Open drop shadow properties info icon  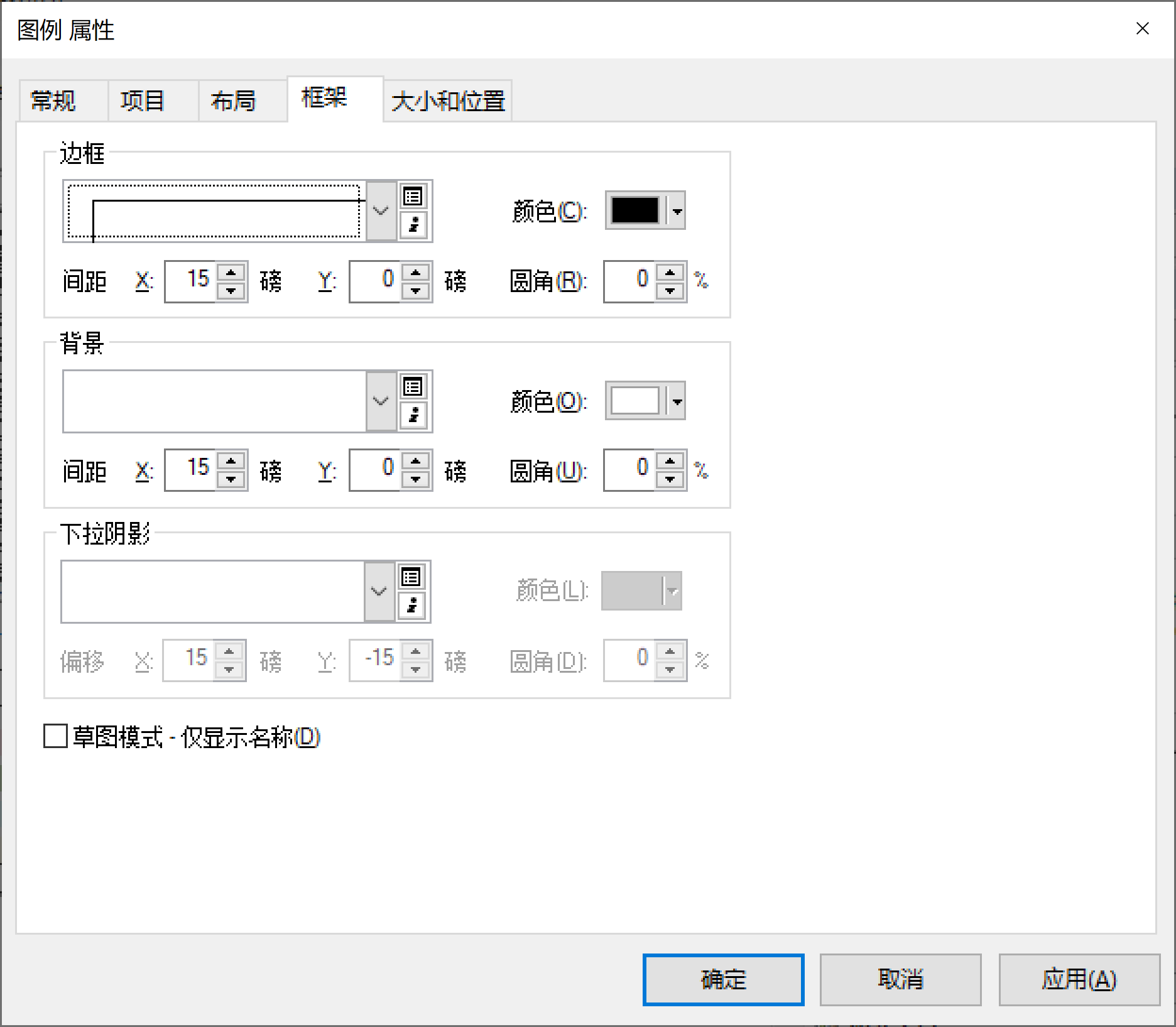(411, 606)
